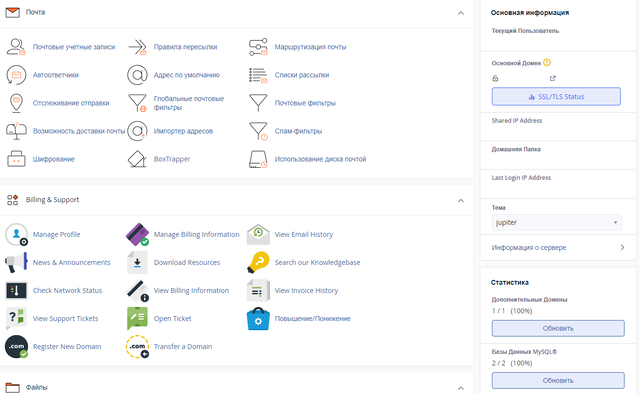The height and width of the screenshot is (394, 640).
Task: Open the external link icon under Основной Домен
Action: coord(553,78)
